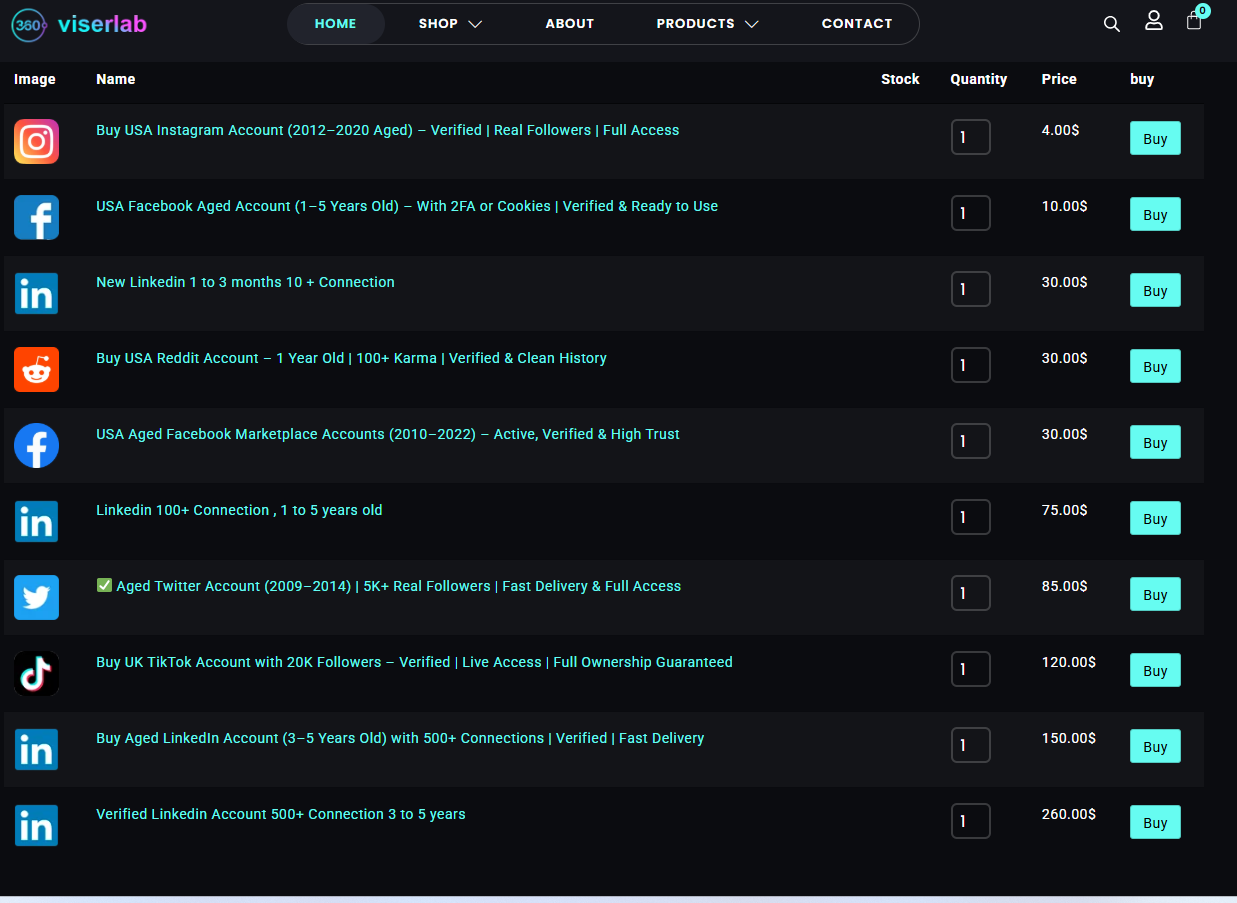The image size is (1237, 903).
Task: Click Facebook icon for Marketplace Accounts row
Action: 37,445
